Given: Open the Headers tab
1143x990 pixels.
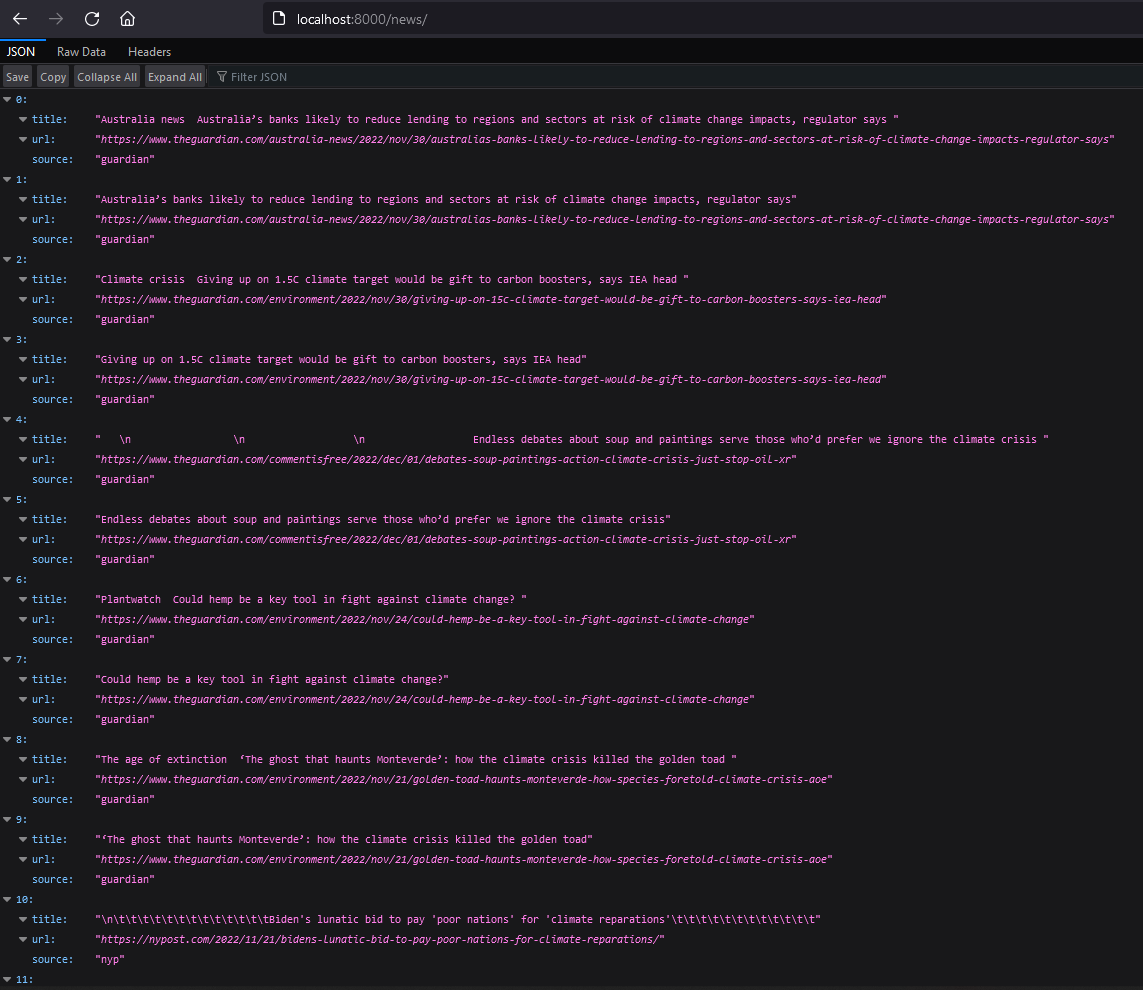Looking at the screenshot, I should 149,51.
